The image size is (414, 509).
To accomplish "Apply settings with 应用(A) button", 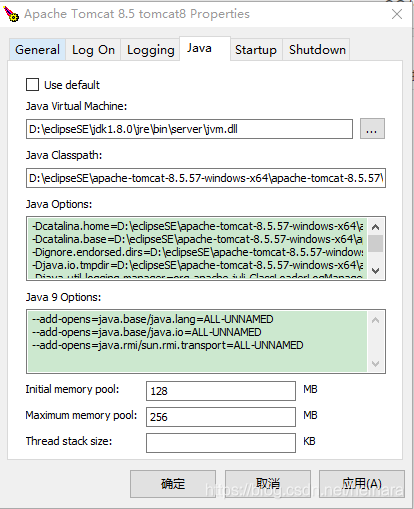I will point(362,484).
